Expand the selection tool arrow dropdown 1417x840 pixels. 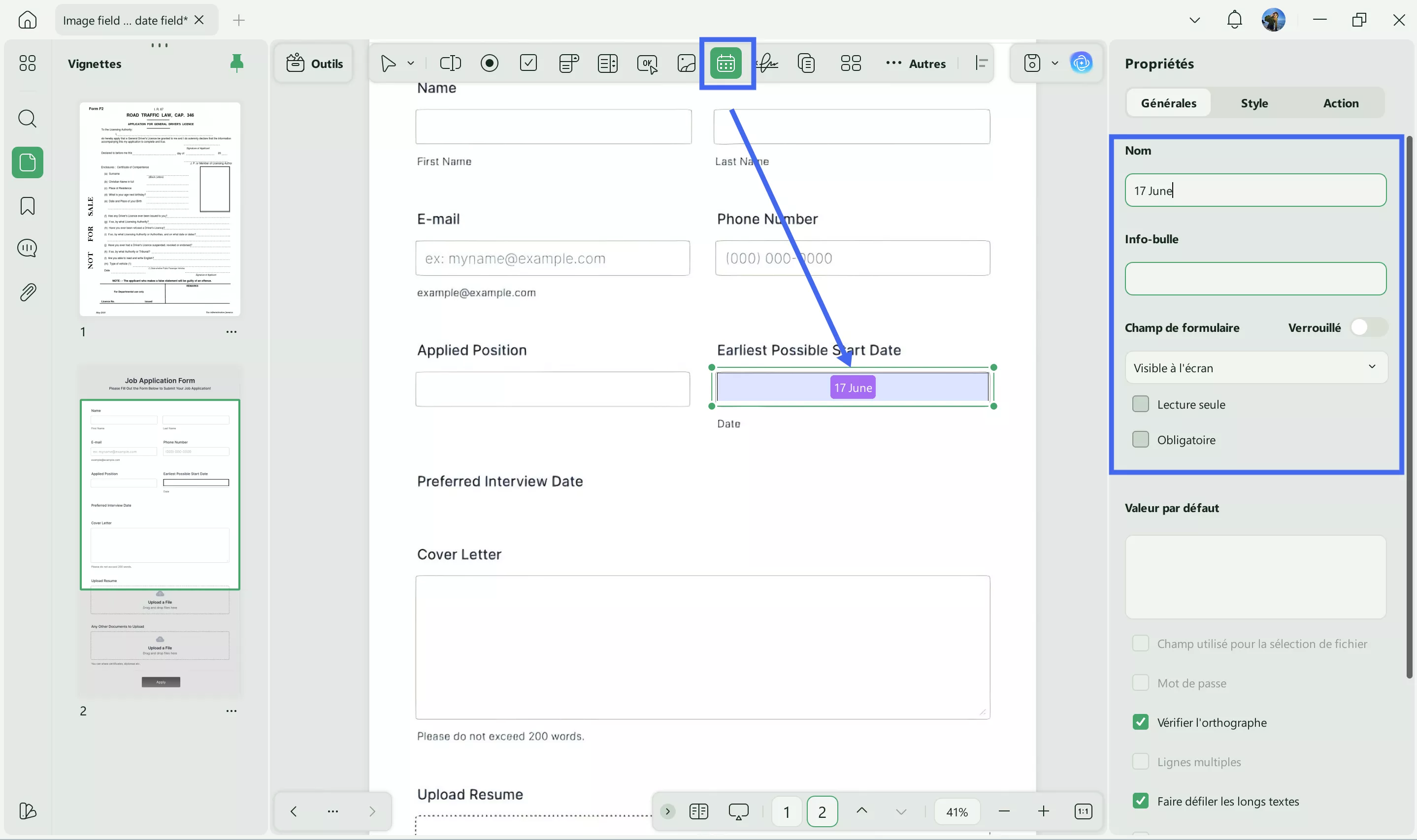(x=411, y=63)
